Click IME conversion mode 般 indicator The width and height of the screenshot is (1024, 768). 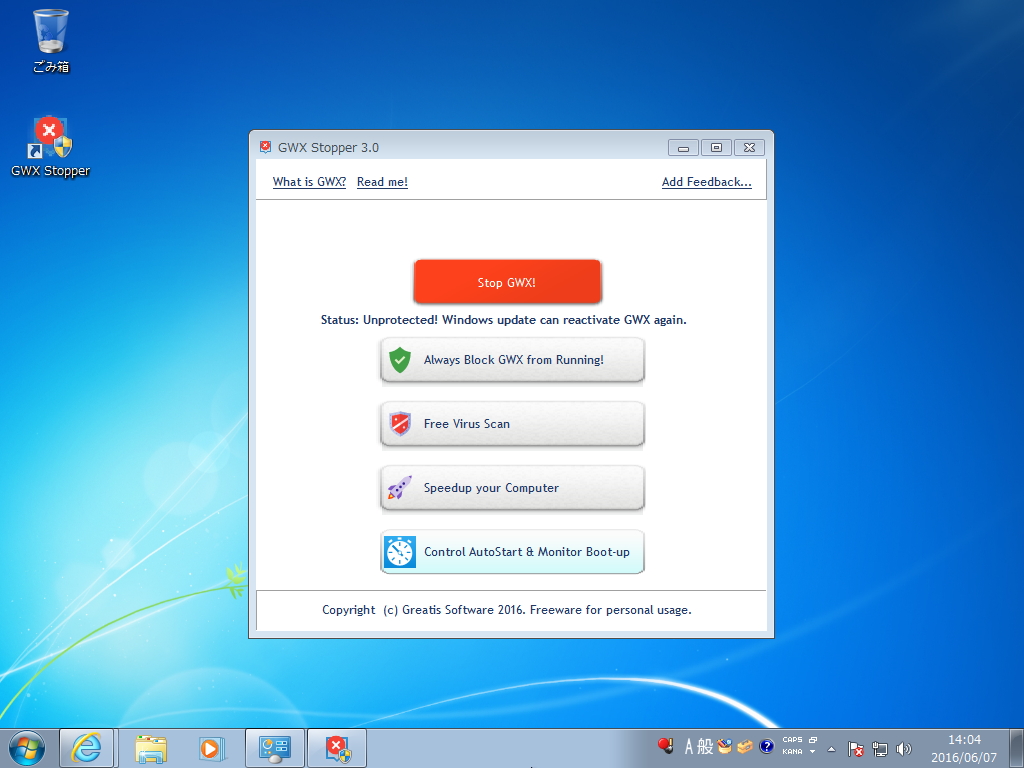pos(705,746)
